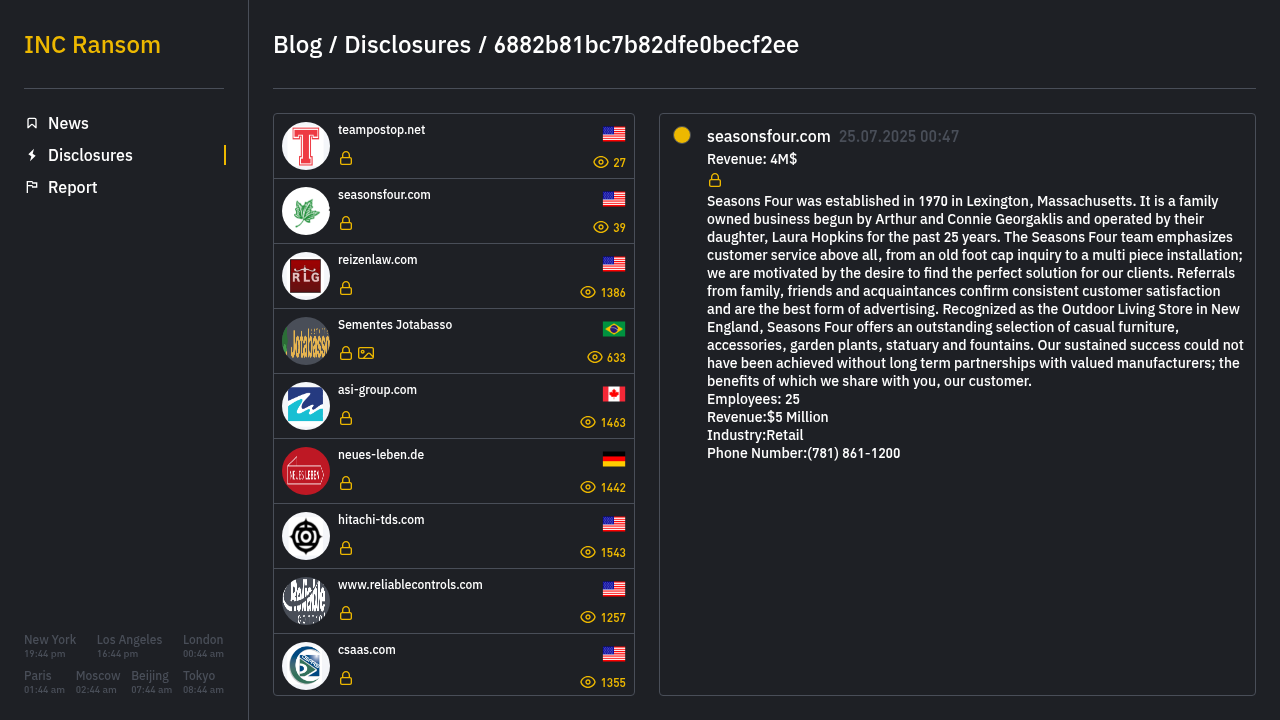Click the Germany flag on neues-leben.de
Screen dimensions: 1280x720
tap(614, 459)
